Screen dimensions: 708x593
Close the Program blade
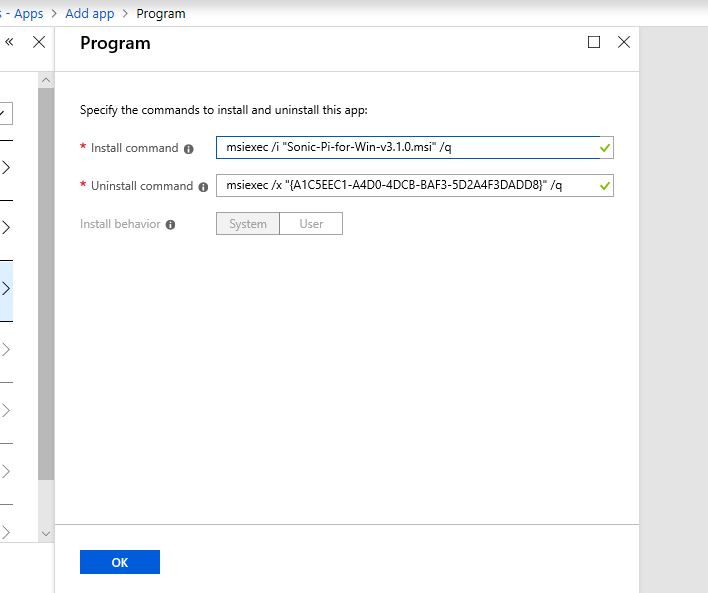624,42
